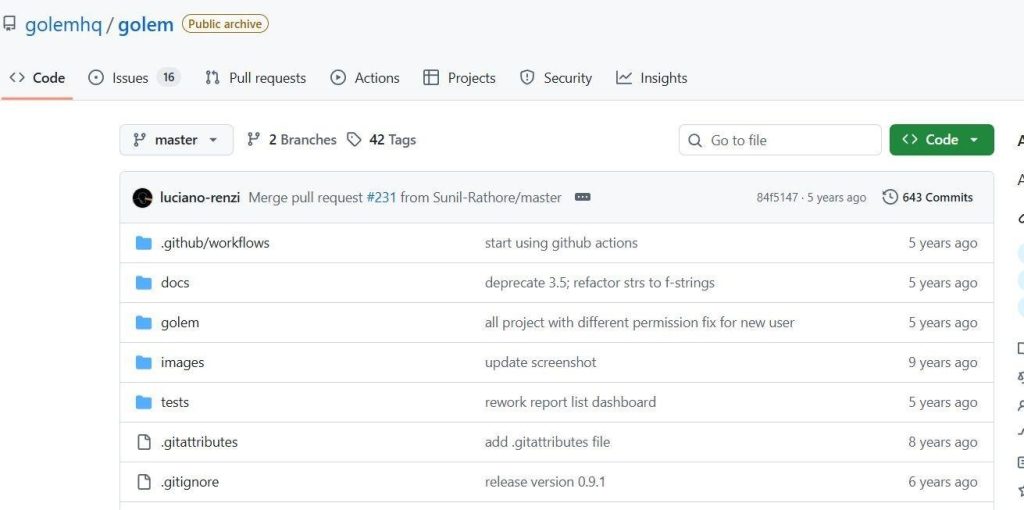Open the 42 Tags link

381,140
